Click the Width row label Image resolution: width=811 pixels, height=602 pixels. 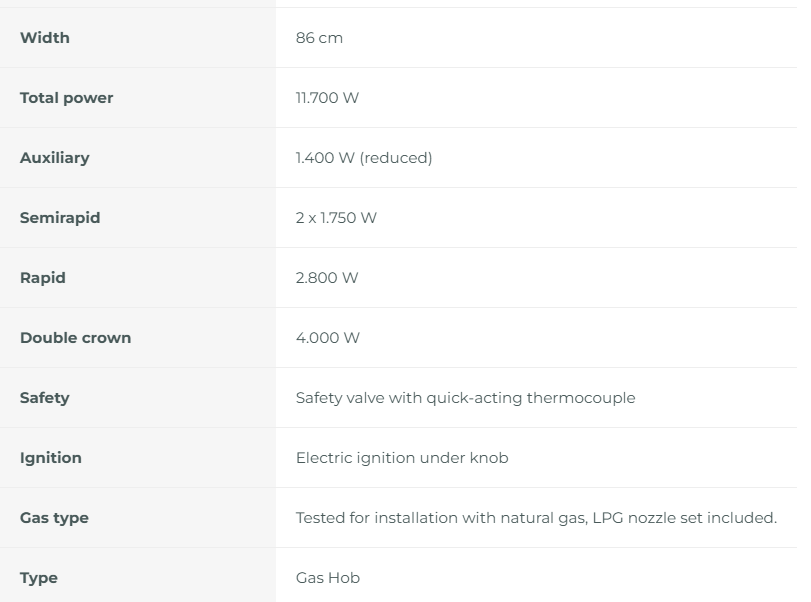(45, 38)
